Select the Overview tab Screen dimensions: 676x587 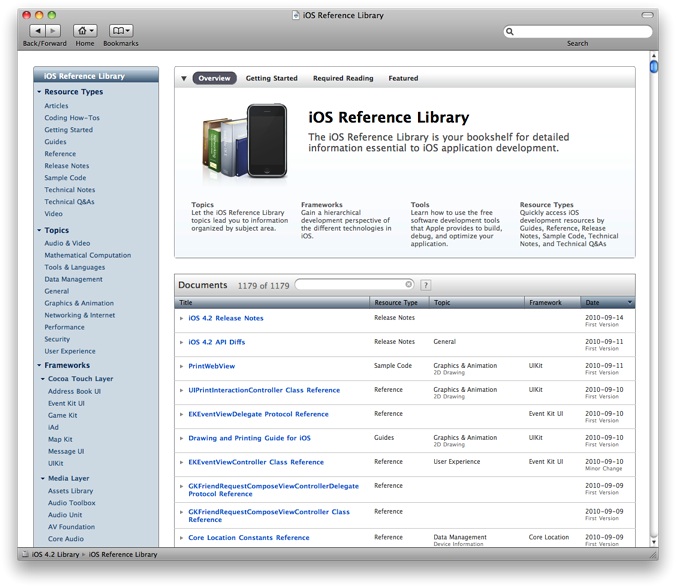[x=214, y=78]
